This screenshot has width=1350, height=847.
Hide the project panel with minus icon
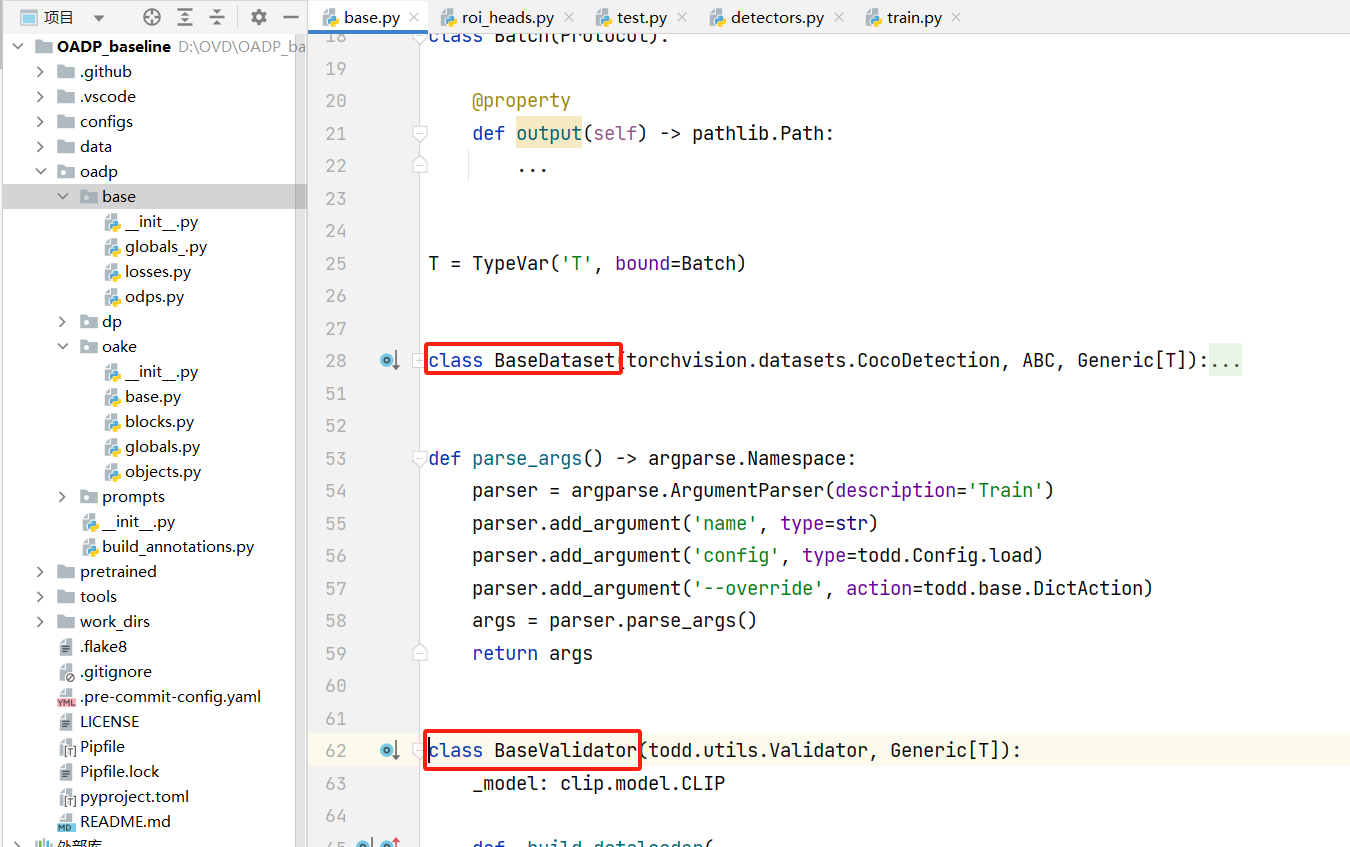(x=291, y=17)
